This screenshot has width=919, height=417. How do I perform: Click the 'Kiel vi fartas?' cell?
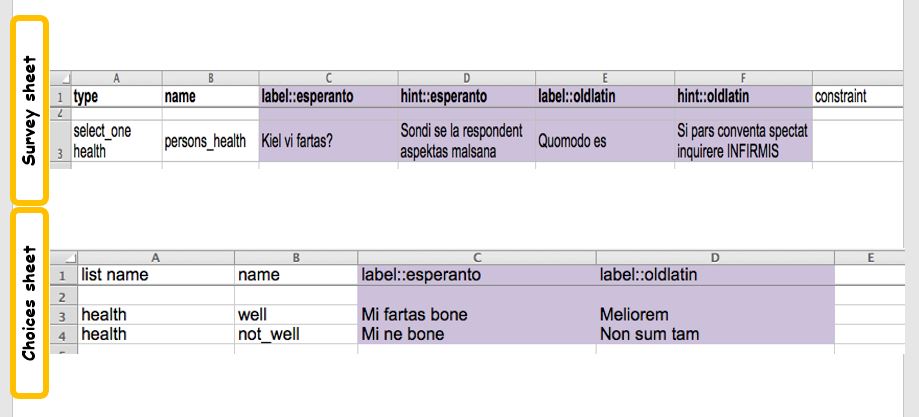[x=327, y=141]
